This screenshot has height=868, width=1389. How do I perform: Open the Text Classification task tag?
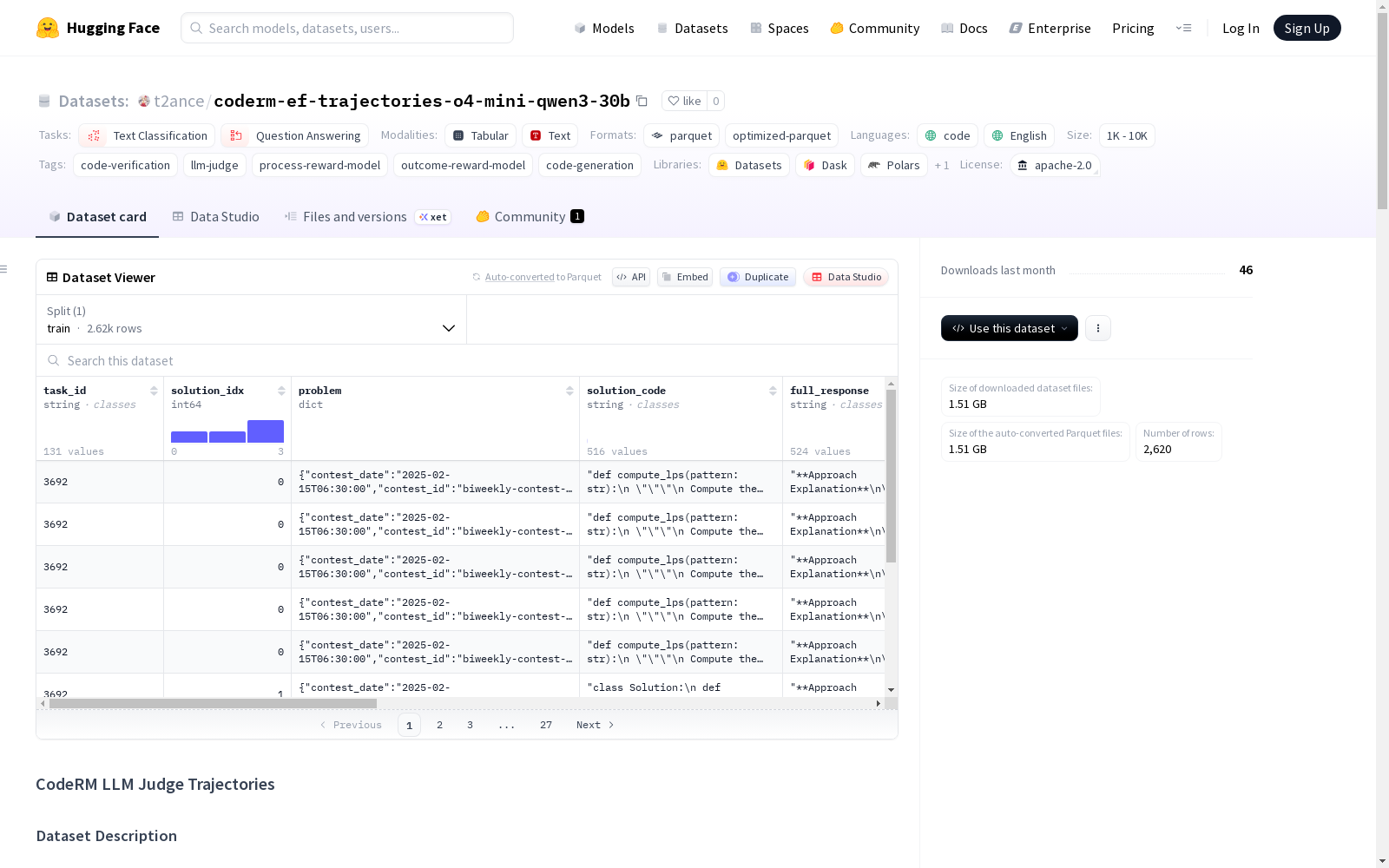[x=147, y=135]
